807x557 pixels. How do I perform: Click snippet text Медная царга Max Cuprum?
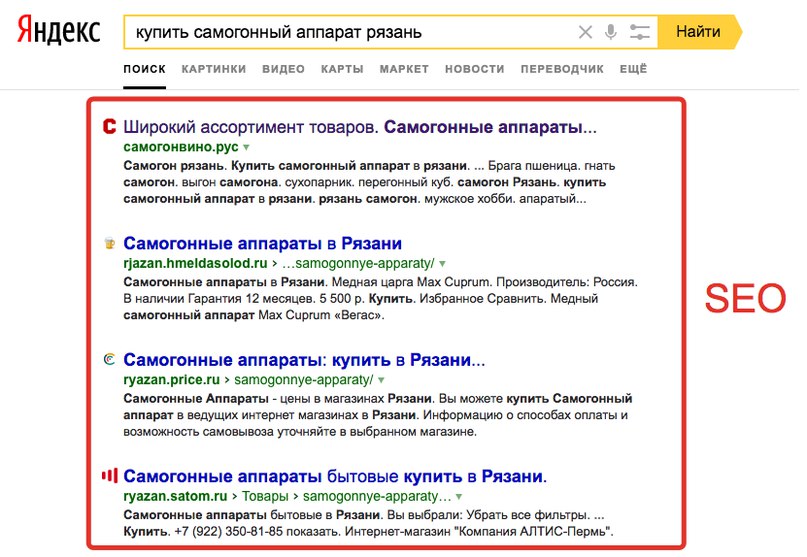tap(409, 282)
